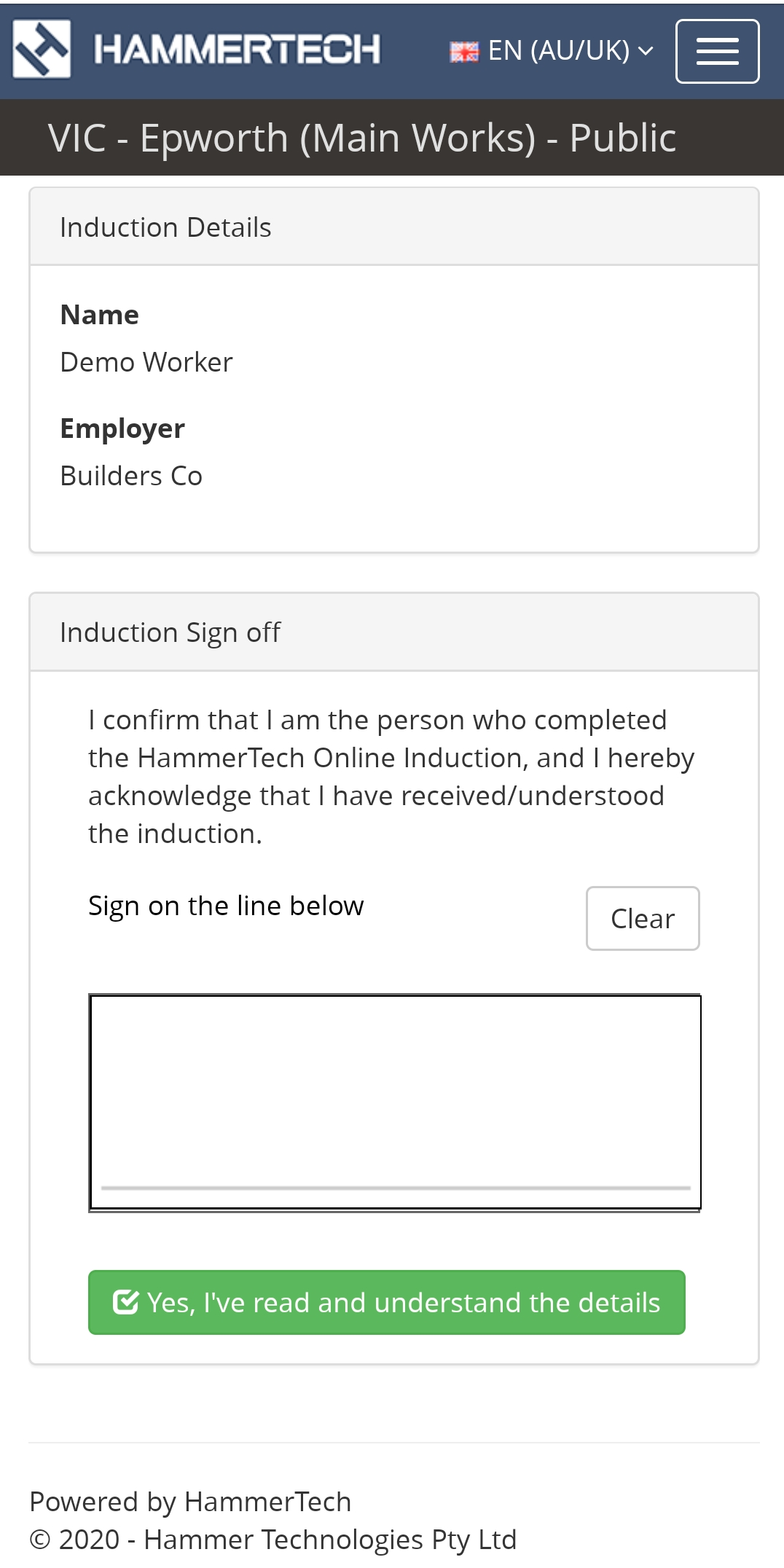This screenshot has height=1568, width=784.
Task: Click the checkmark icon on the green button
Action: 125,1302
